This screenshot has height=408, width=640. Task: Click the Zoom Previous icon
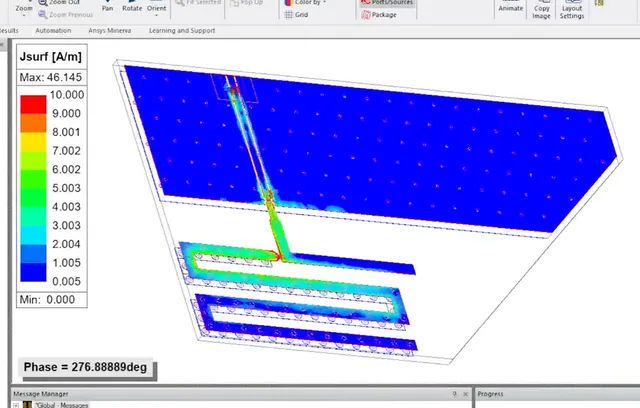[x=42, y=15]
